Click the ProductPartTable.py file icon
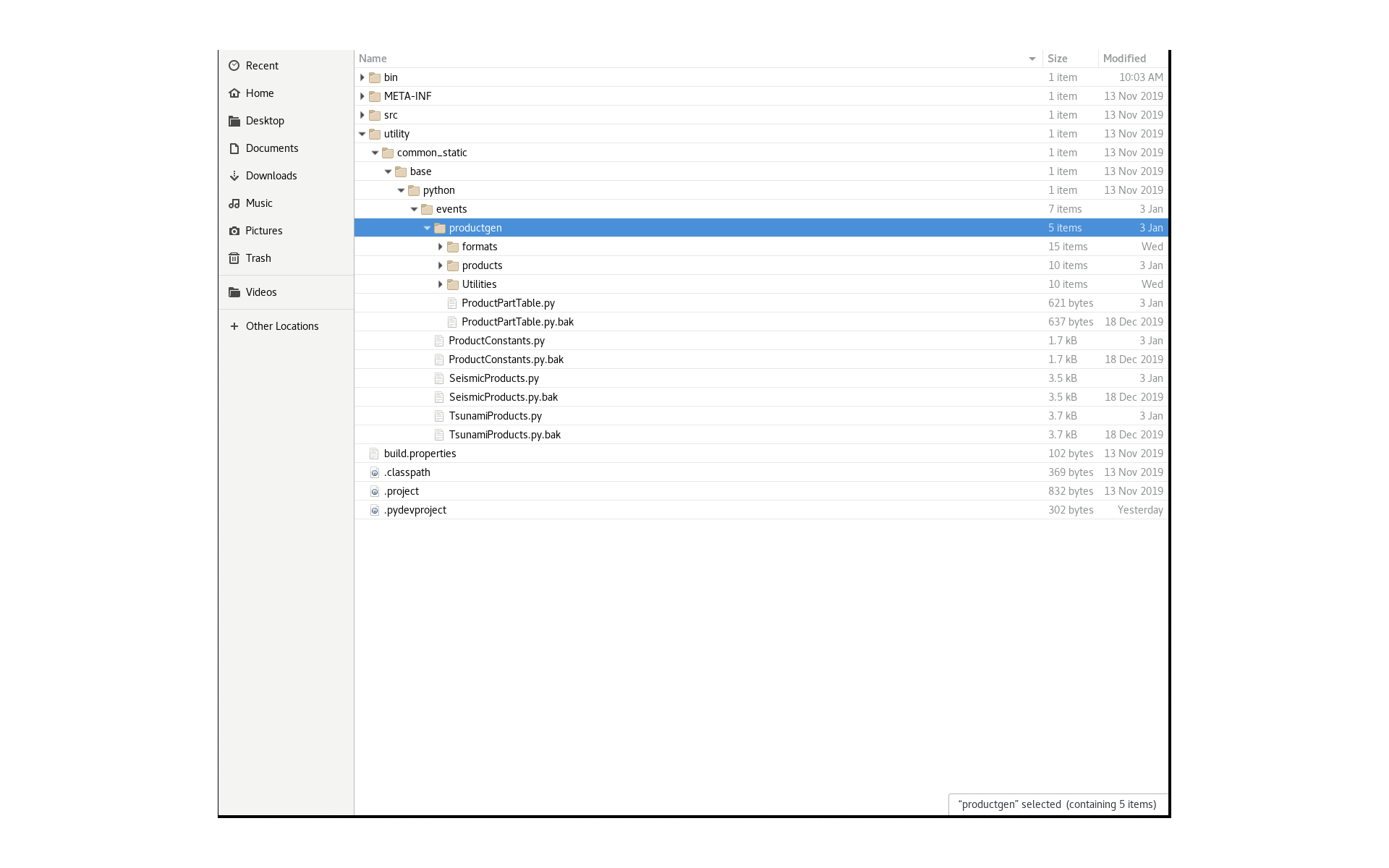This screenshot has height=868, width=1389. point(452,303)
